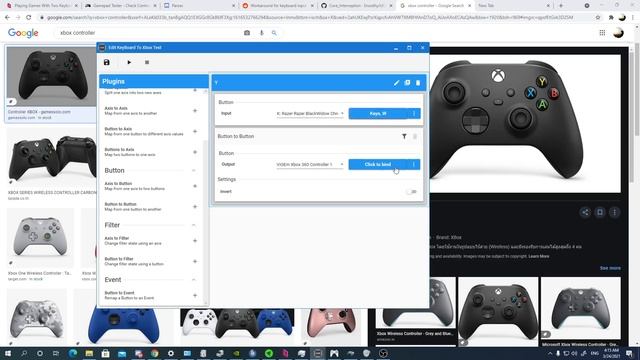Viewport: 640px width, 360px height.
Task: Open more options in the Google image panel
Action: coord(615,212)
